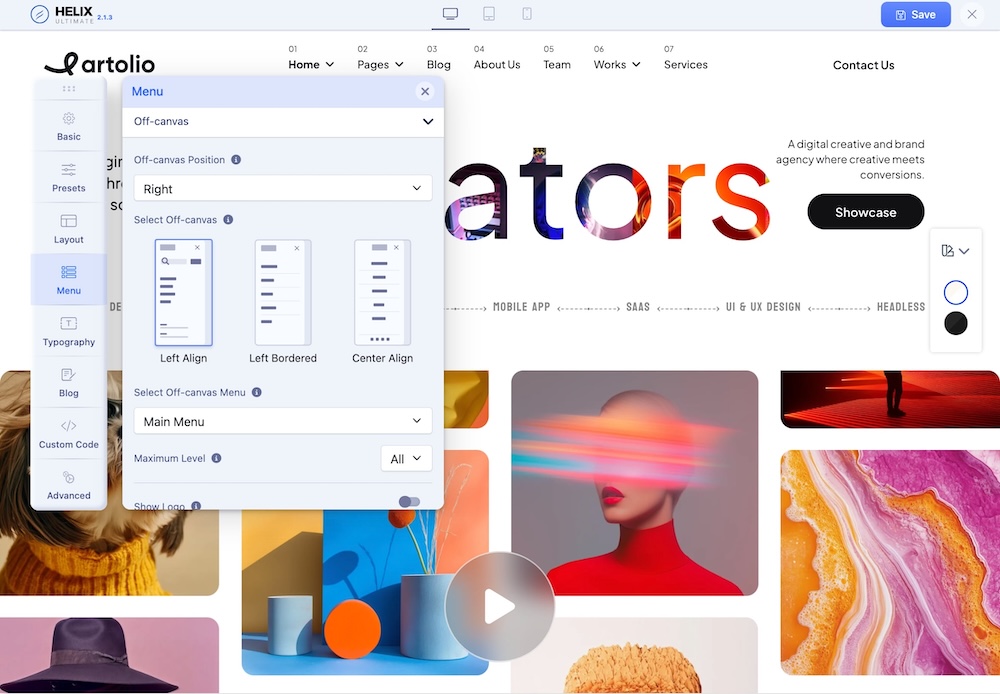Toggle the Show Logo switch

point(409,502)
